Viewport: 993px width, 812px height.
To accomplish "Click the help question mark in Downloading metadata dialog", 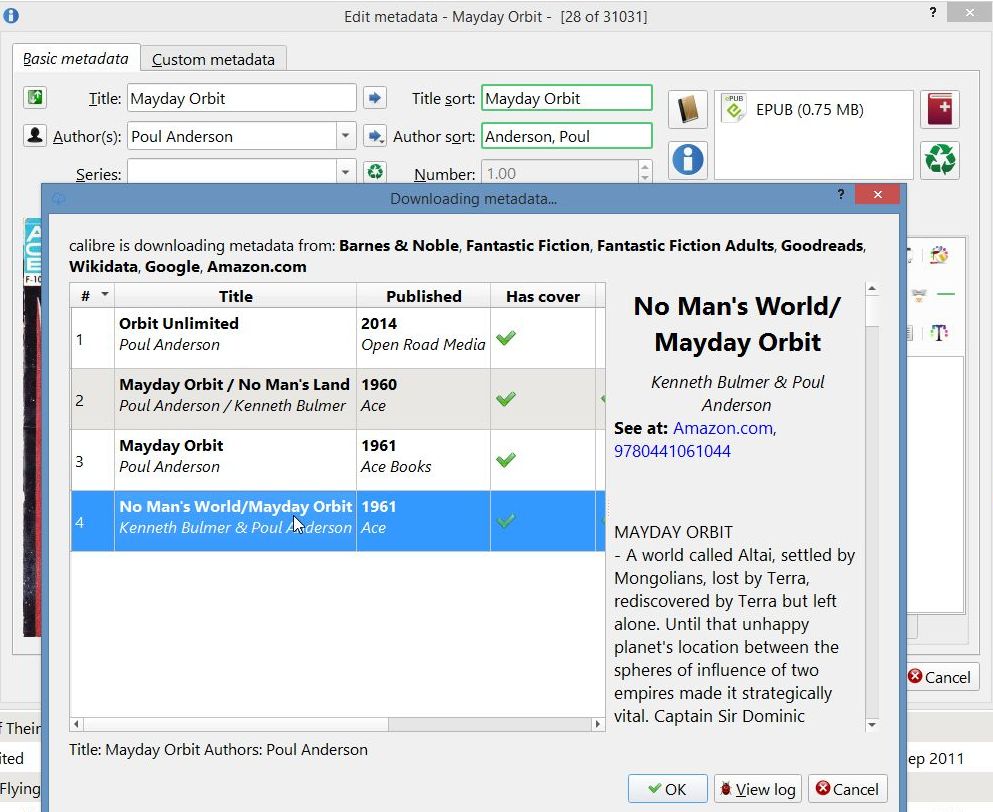I will (x=840, y=194).
